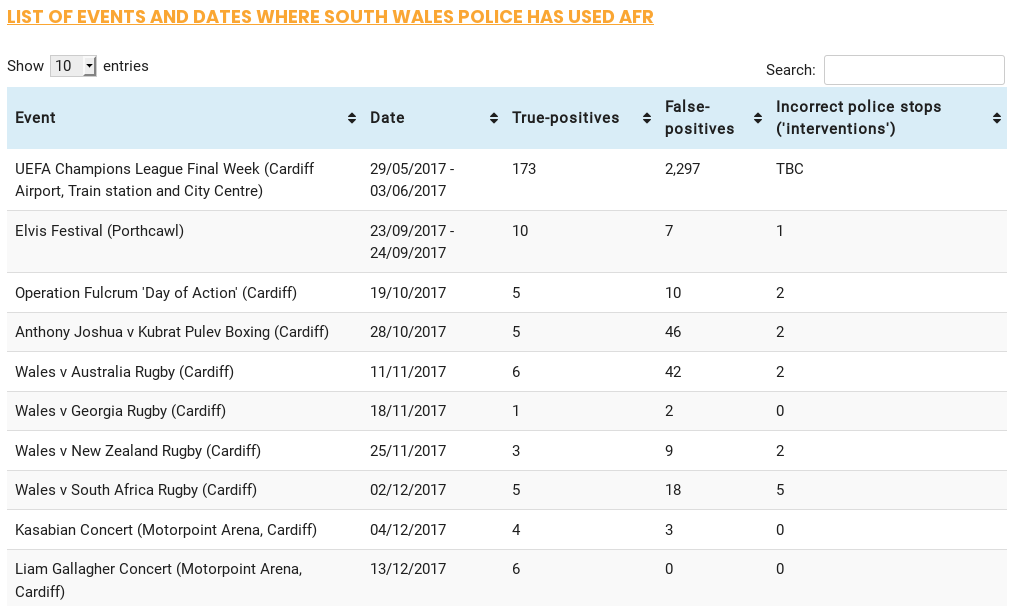
Task: Sort by the Event column arrows
Action: (352, 118)
